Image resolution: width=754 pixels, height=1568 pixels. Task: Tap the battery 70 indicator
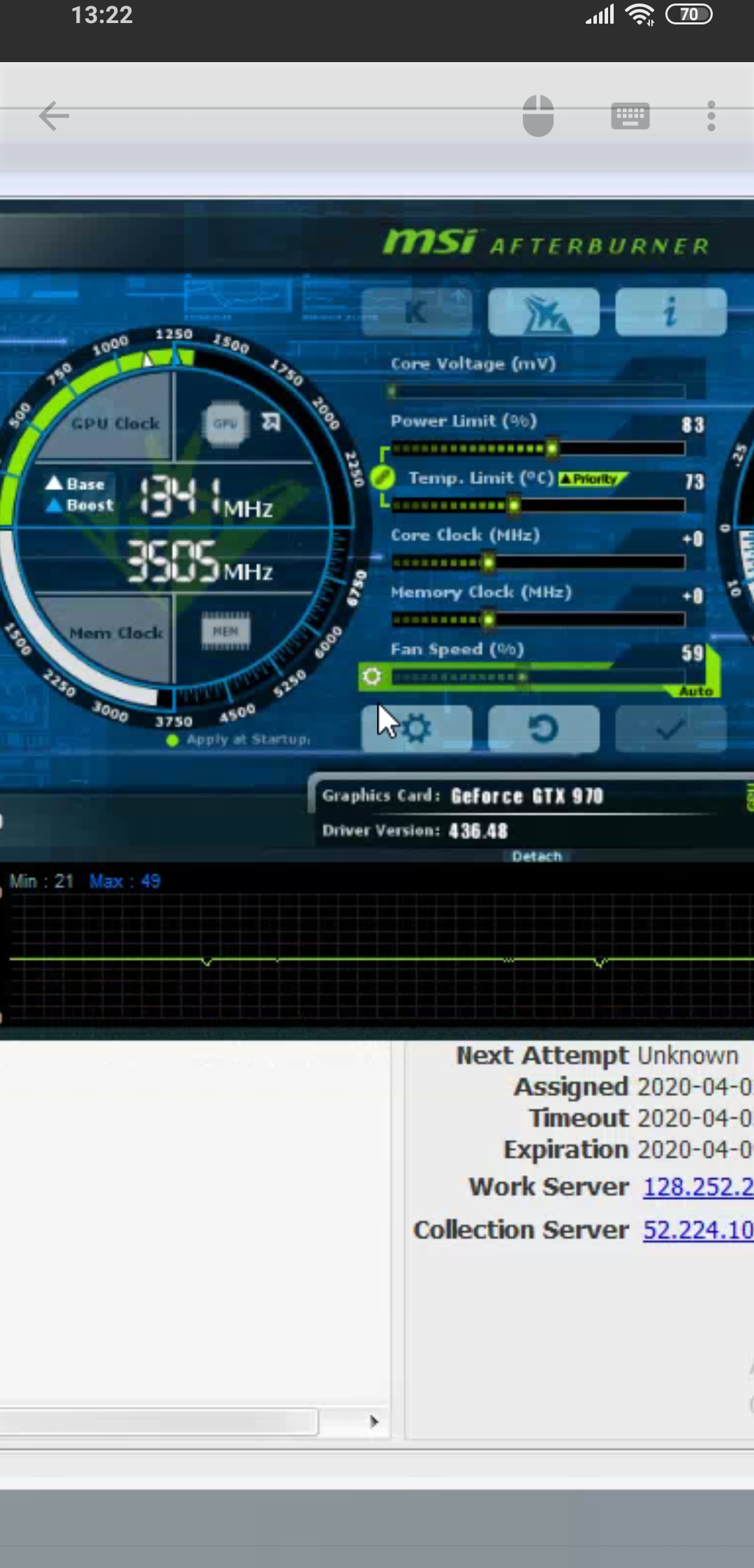(x=689, y=15)
